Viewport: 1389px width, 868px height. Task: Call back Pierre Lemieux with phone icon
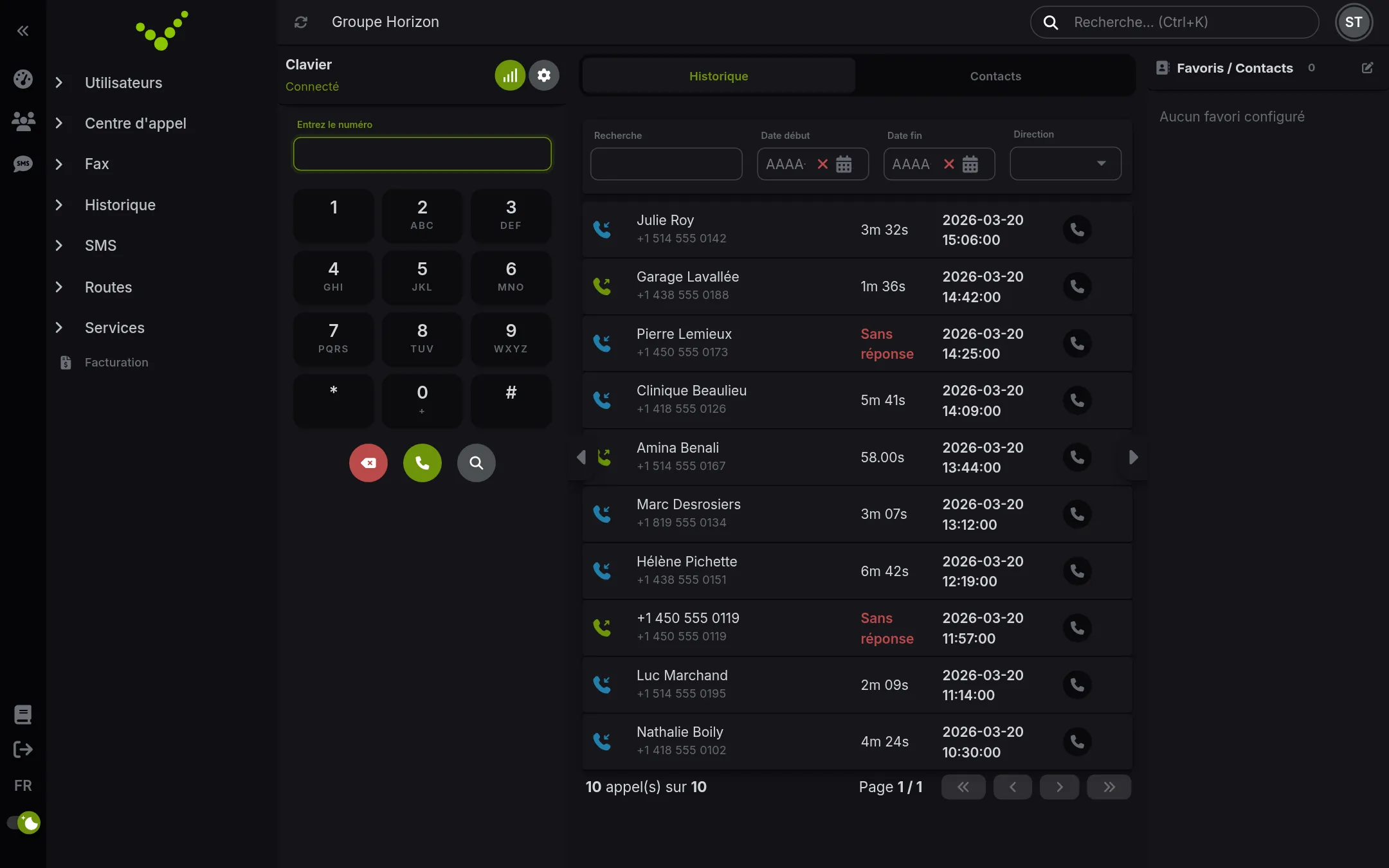[1077, 343]
